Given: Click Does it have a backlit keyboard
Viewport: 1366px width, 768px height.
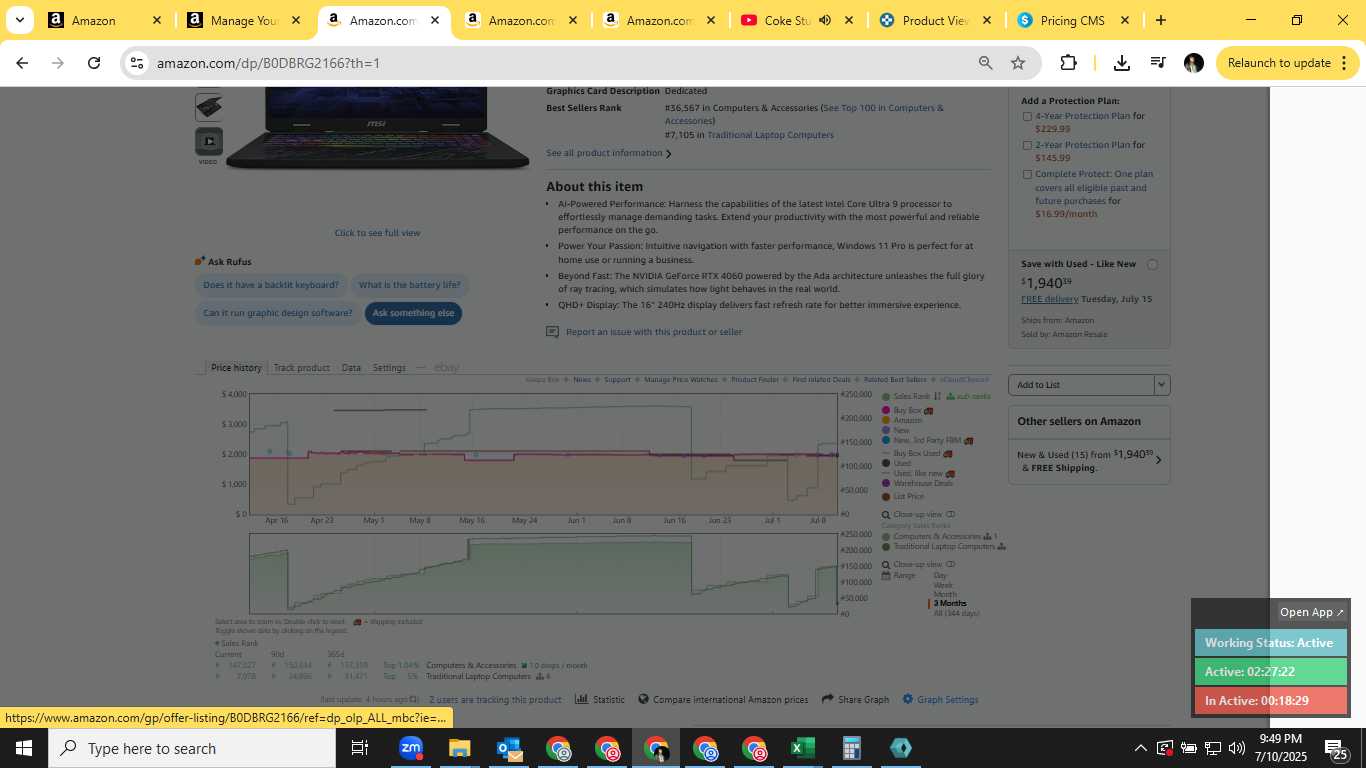Looking at the screenshot, I should click(x=271, y=285).
